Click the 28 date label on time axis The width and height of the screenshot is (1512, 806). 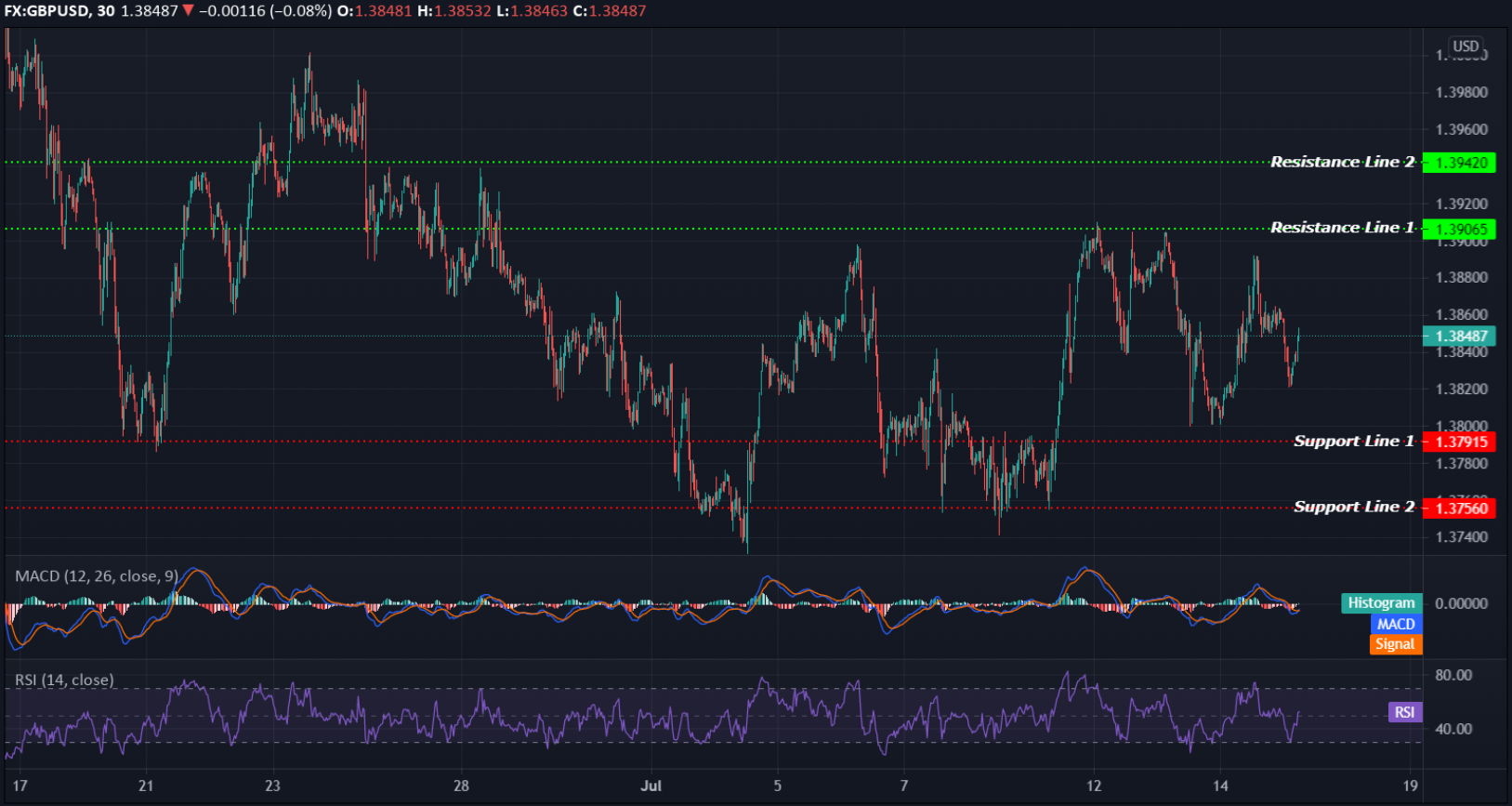pyautogui.click(x=461, y=786)
